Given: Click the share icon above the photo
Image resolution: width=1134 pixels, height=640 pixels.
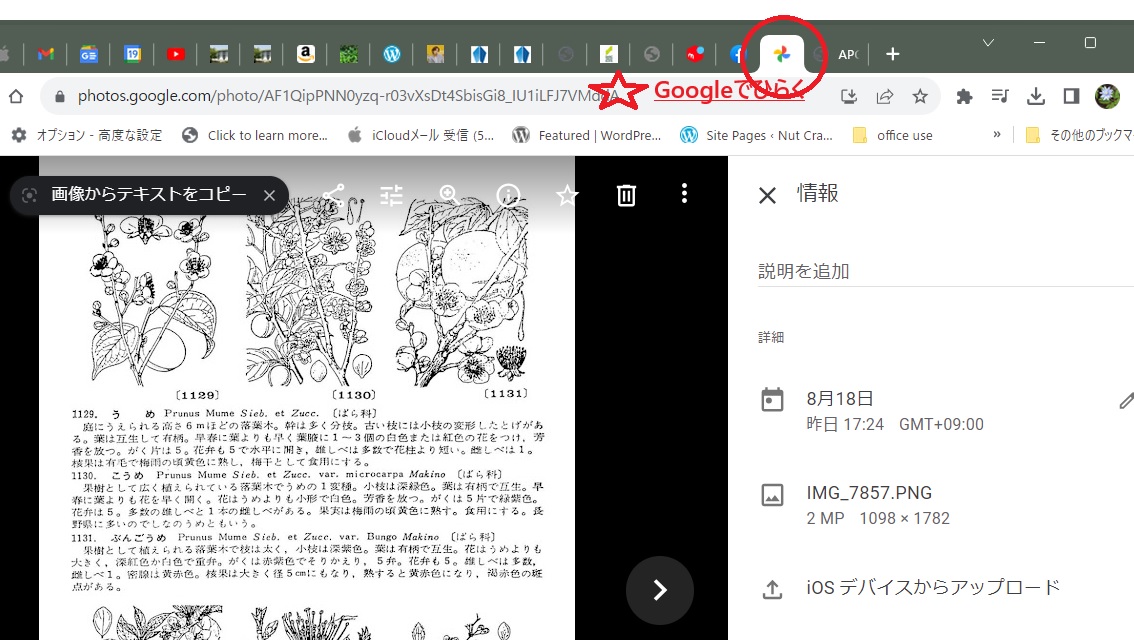Looking at the screenshot, I should click(333, 195).
